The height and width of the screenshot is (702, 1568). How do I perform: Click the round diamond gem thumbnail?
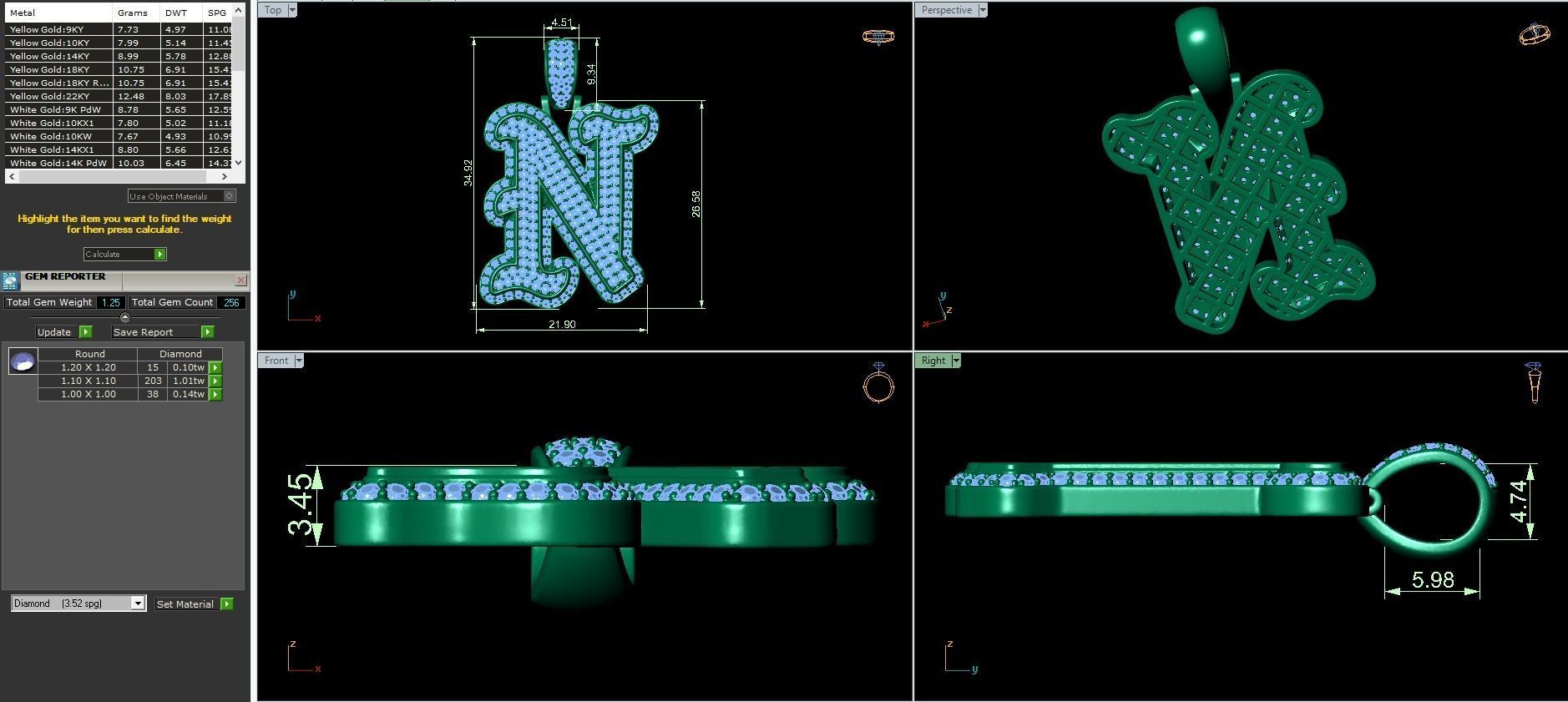[23, 361]
